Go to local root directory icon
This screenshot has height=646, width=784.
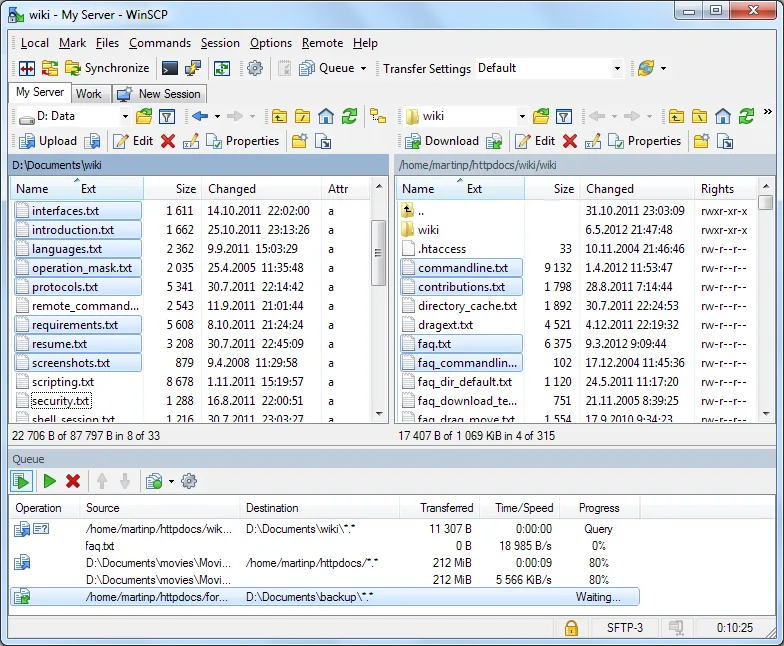click(302, 116)
